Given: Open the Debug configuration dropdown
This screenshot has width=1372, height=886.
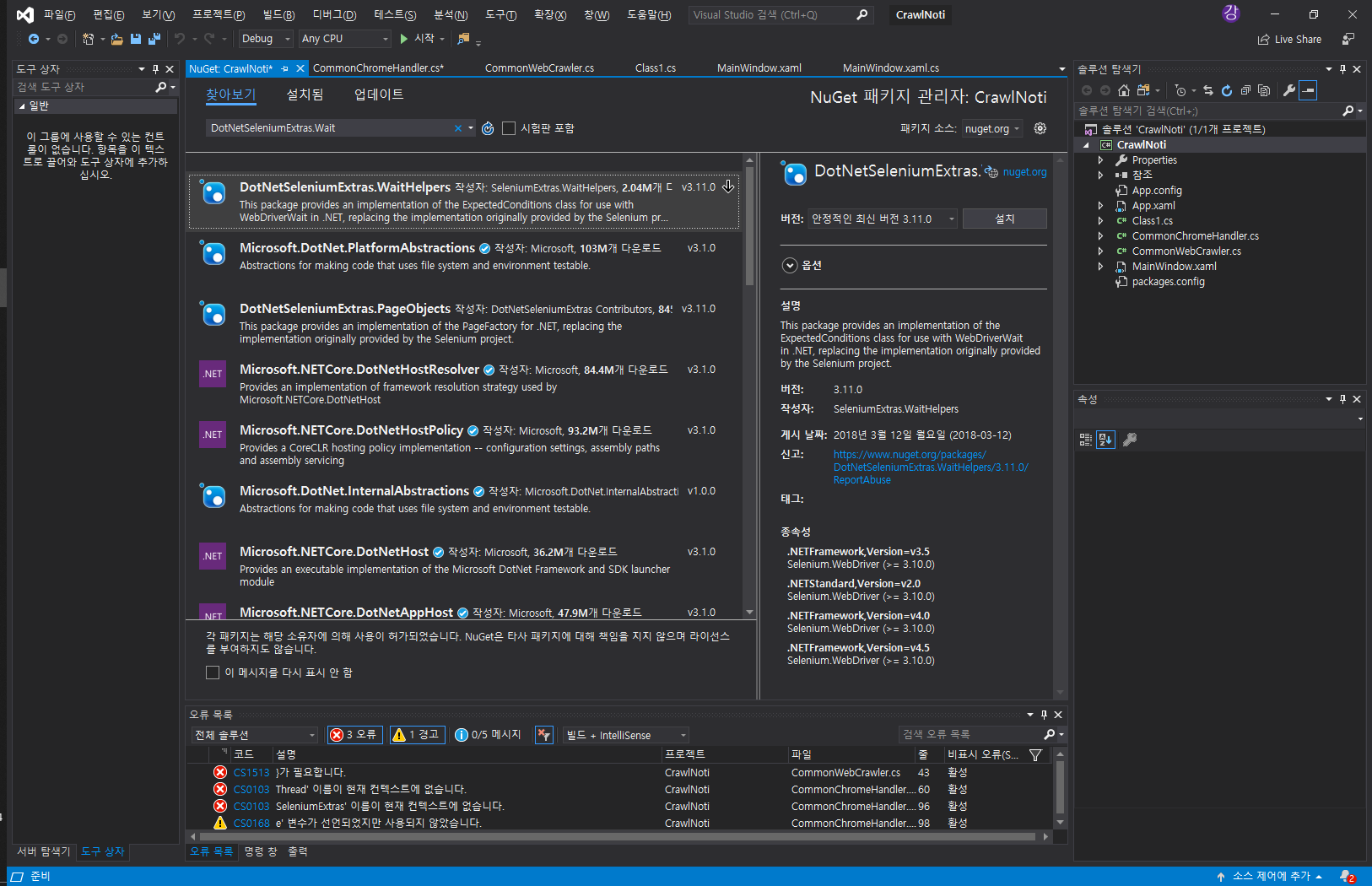Looking at the screenshot, I should pyautogui.click(x=266, y=39).
